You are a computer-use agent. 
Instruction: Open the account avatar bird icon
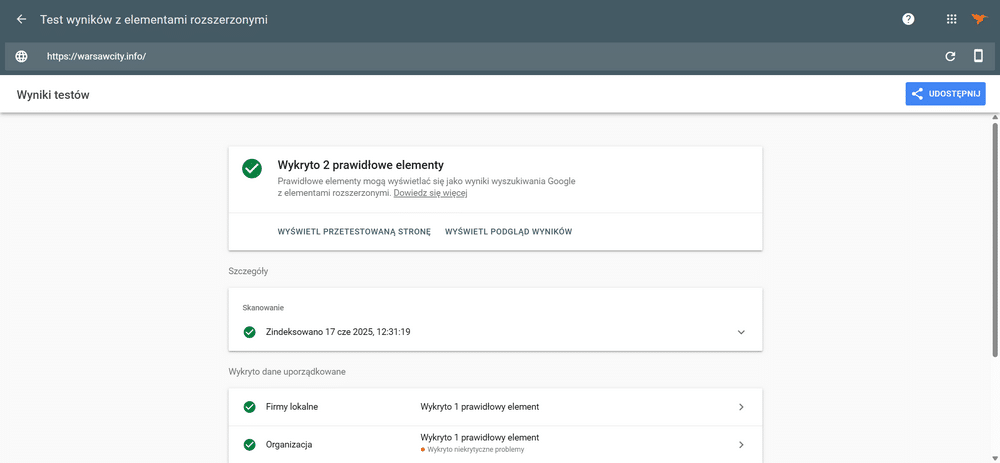coord(979,19)
